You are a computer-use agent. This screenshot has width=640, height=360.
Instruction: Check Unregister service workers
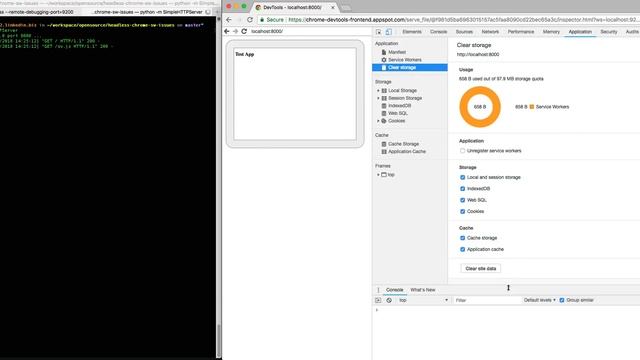click(x=462, y=151)
